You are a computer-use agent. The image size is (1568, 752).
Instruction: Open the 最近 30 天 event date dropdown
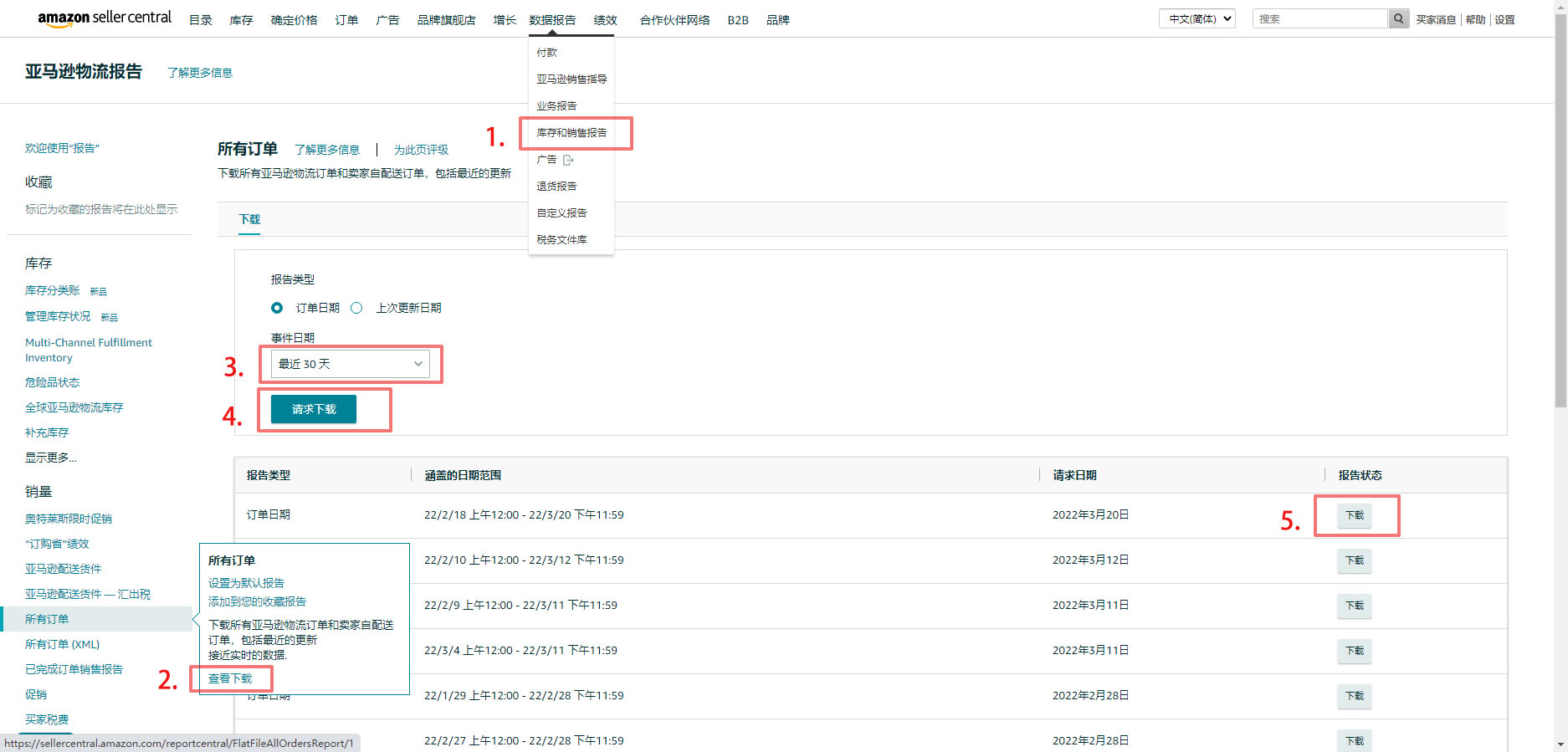[351, 364]
